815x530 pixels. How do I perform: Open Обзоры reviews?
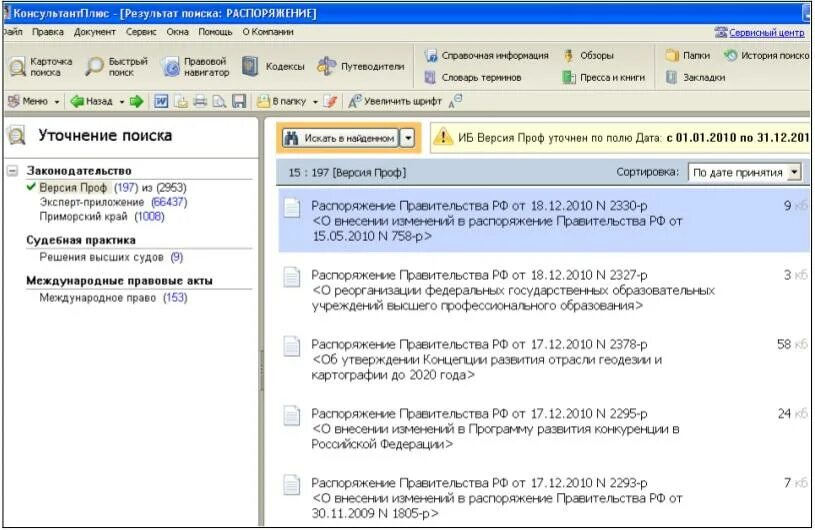(589, 56)
